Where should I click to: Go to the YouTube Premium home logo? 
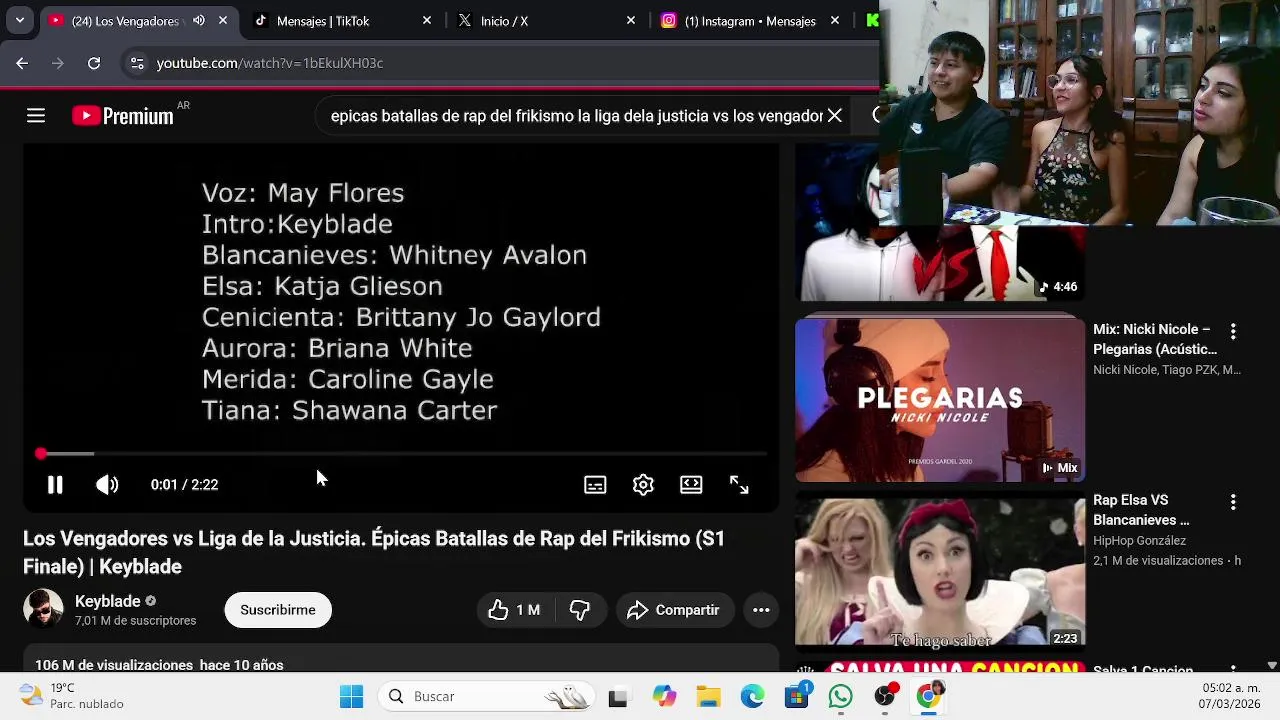tap(123, 116)
